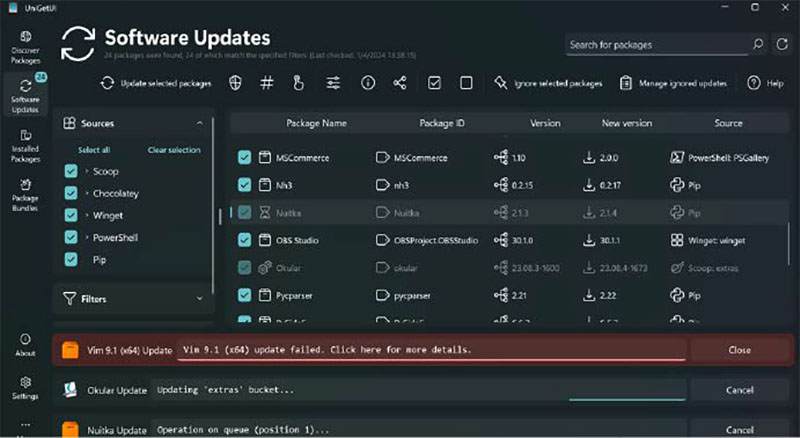Click clear-selection empty box toolbar icon
The width and height of the screenshot is (800, 438).
click(x=466, y=83)
